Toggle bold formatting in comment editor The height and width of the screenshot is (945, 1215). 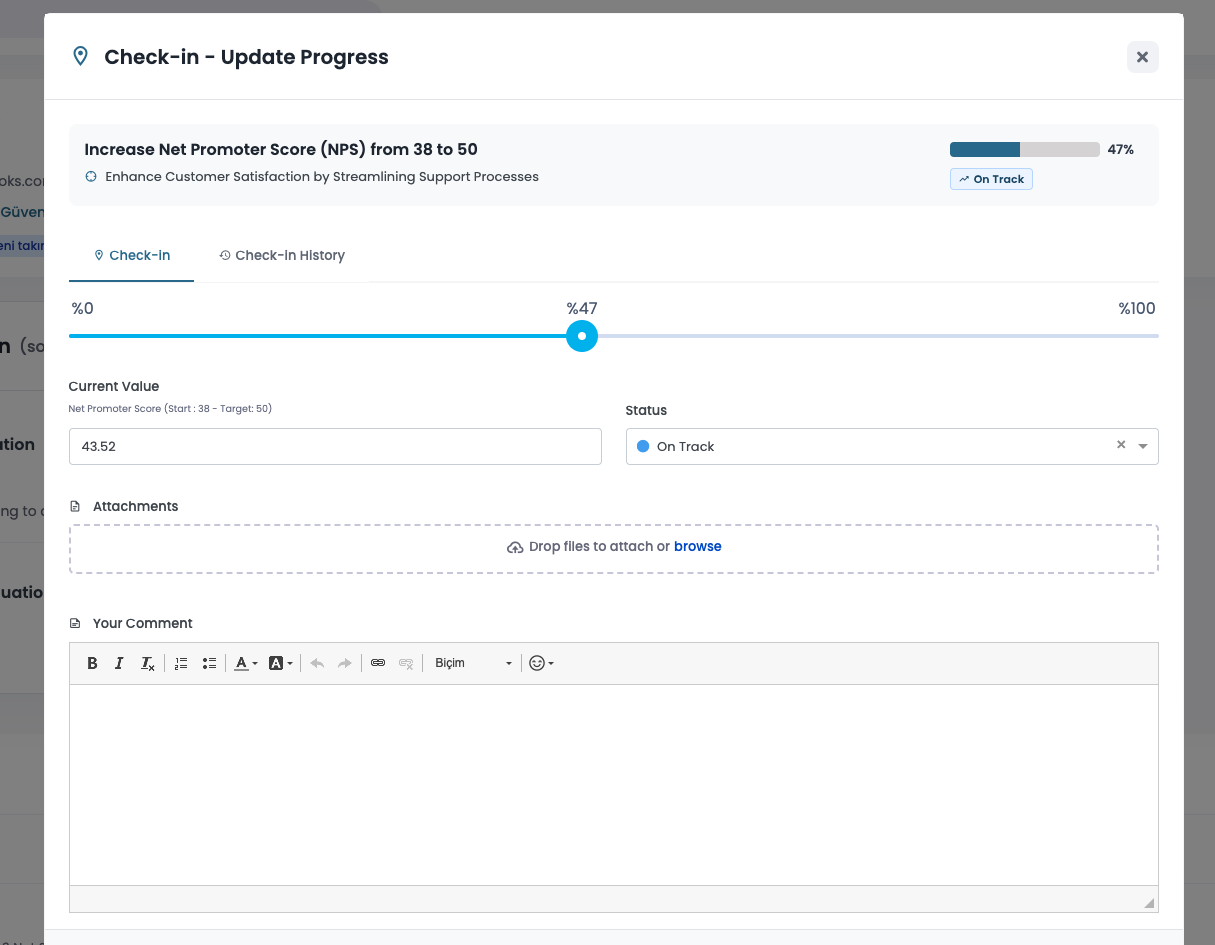92,663
